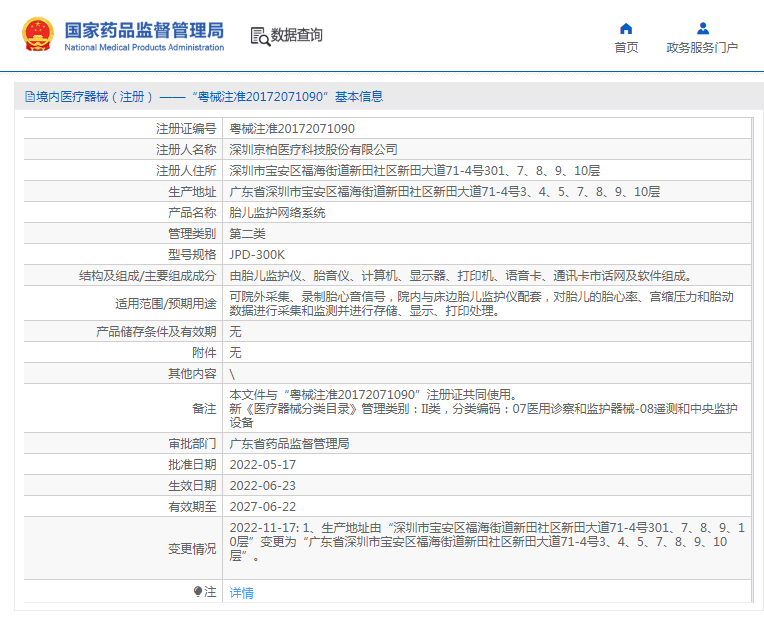Click the 备注 row label

204,408
